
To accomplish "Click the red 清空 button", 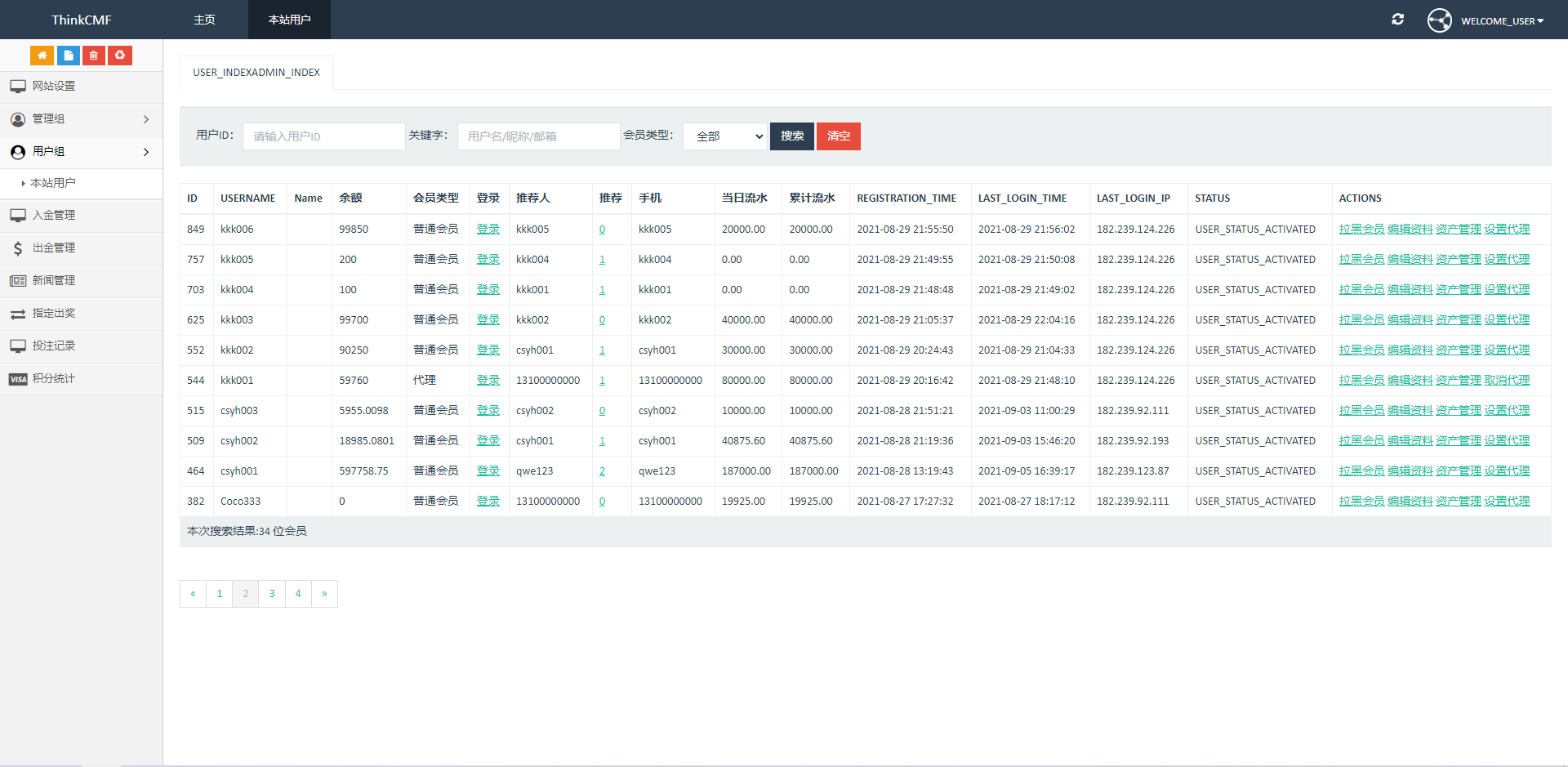I will [838, 136].
